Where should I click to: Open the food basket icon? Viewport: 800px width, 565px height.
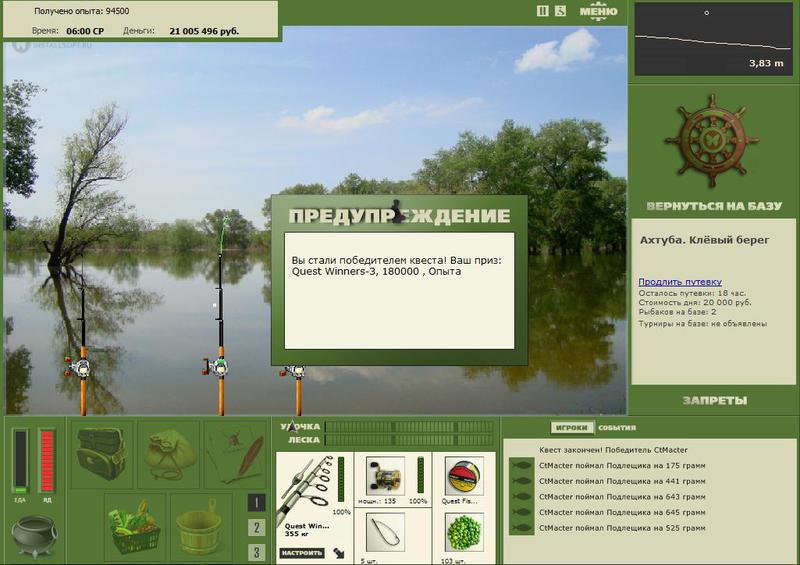point(135,527)
